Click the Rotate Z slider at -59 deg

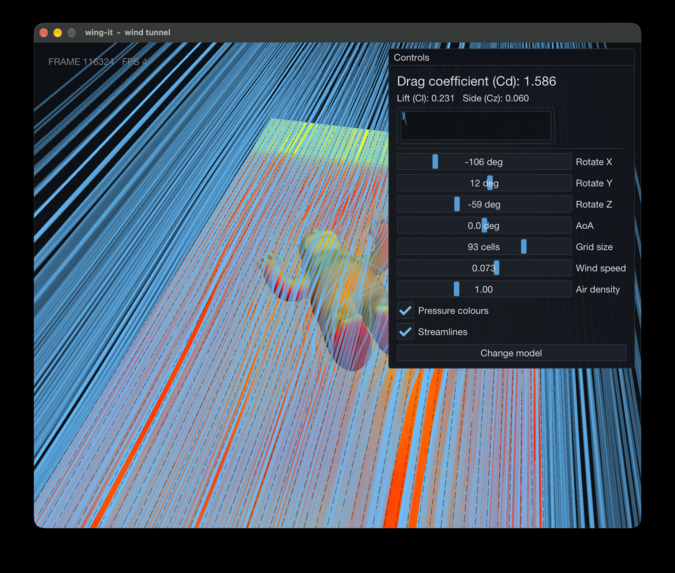484,204
